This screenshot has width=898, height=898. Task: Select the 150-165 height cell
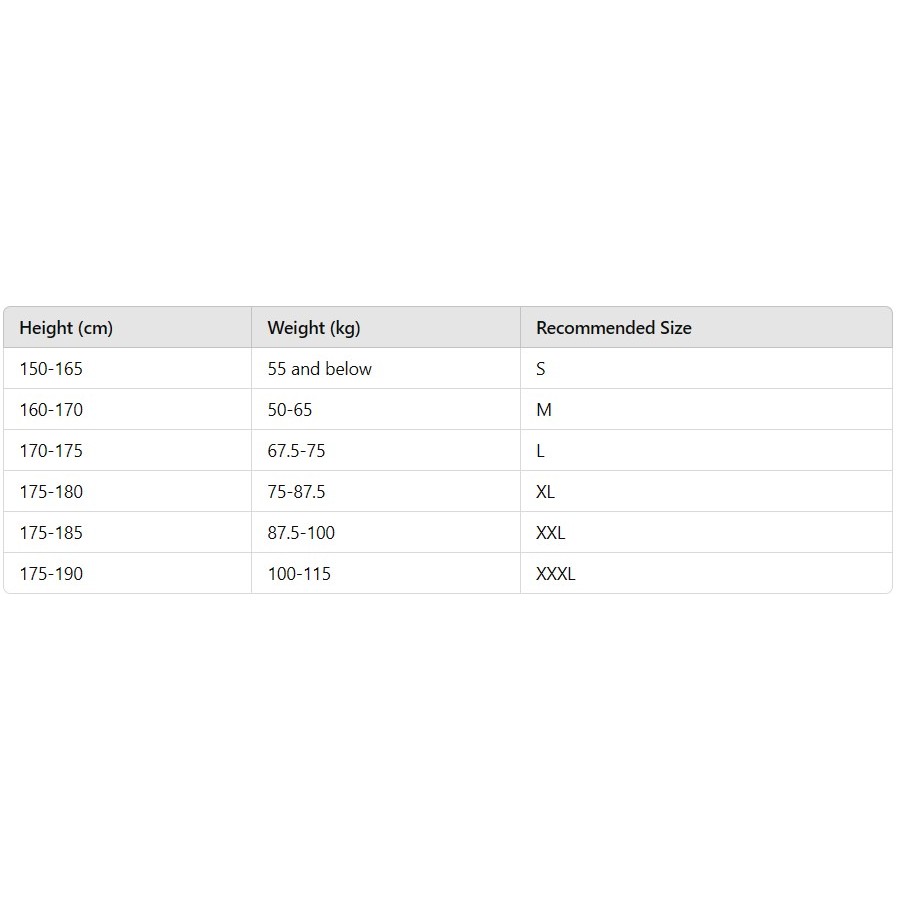coord(128,368)
